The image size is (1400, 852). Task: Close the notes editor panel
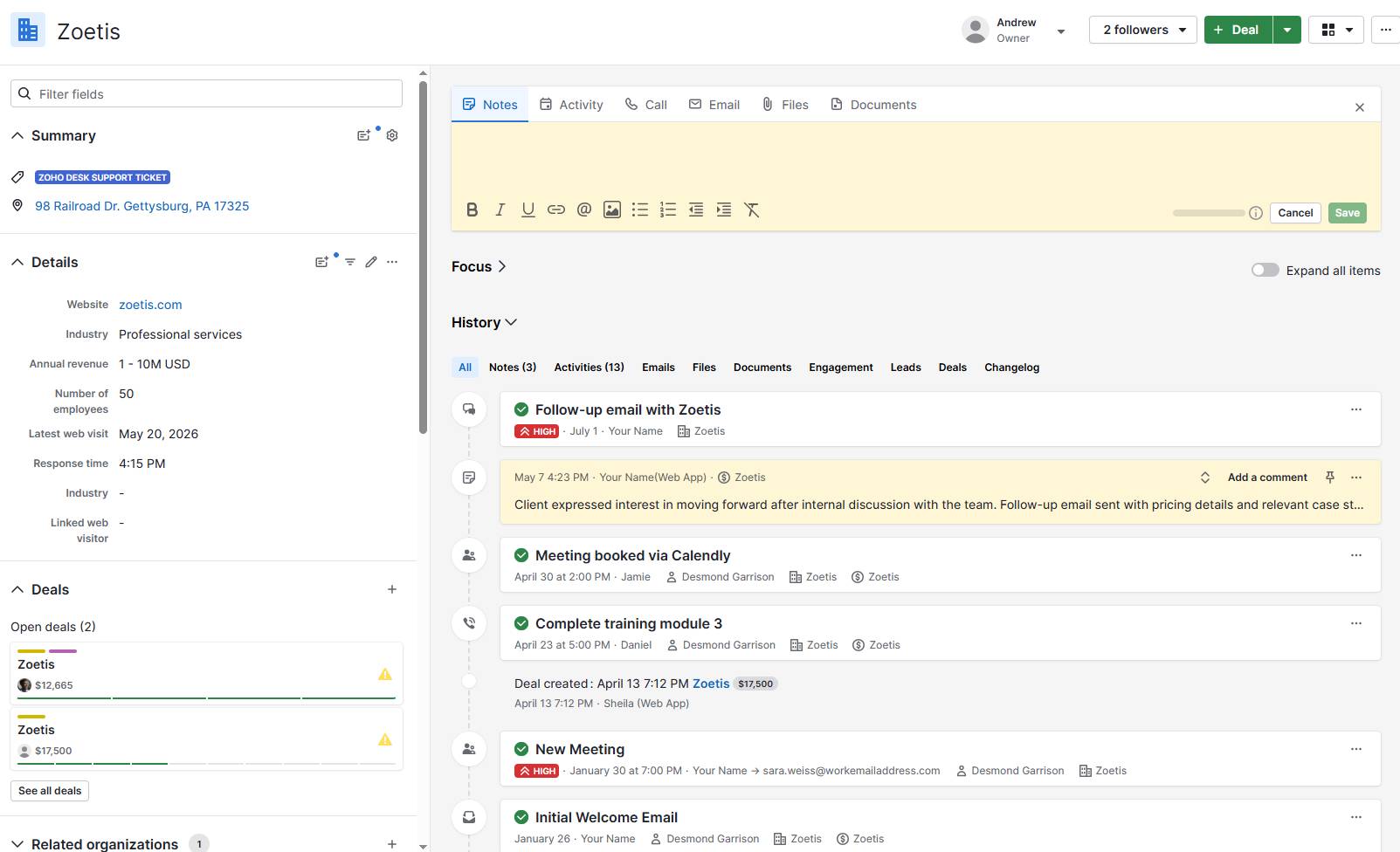point(1360,107)
